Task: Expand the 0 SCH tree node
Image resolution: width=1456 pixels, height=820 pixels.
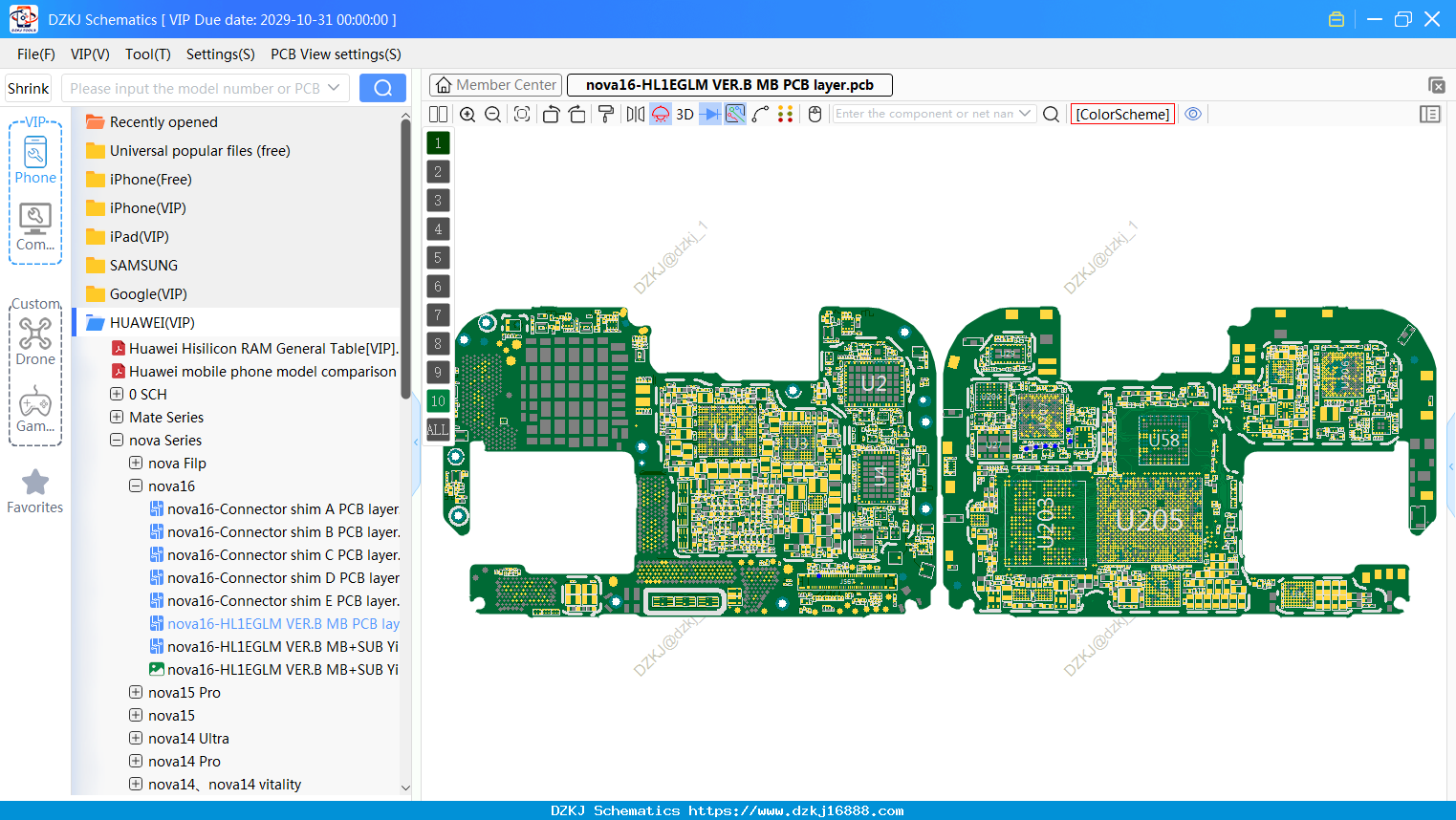Action: pos(117,394)
